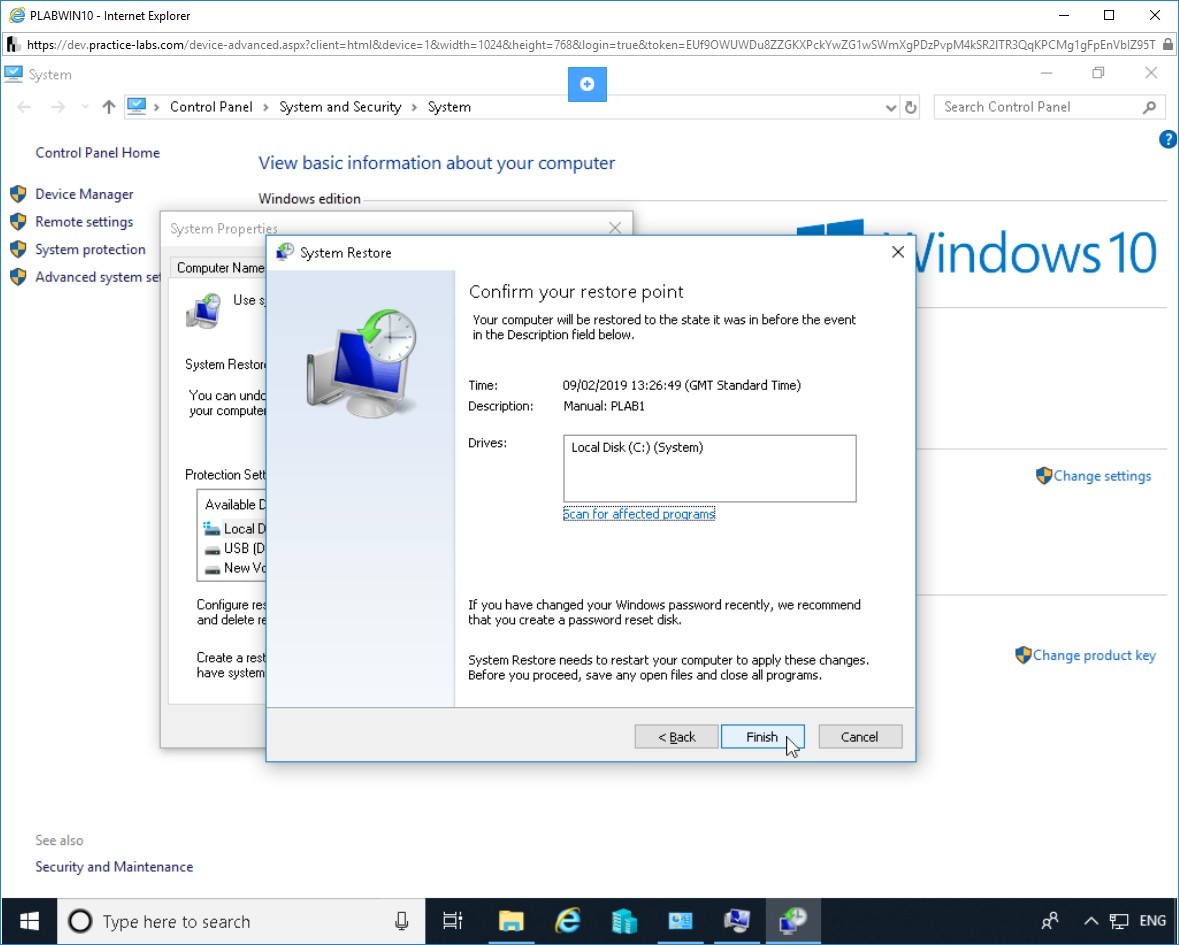Go up one level with the up arrow
The image size is (1179, 945).
109,107
